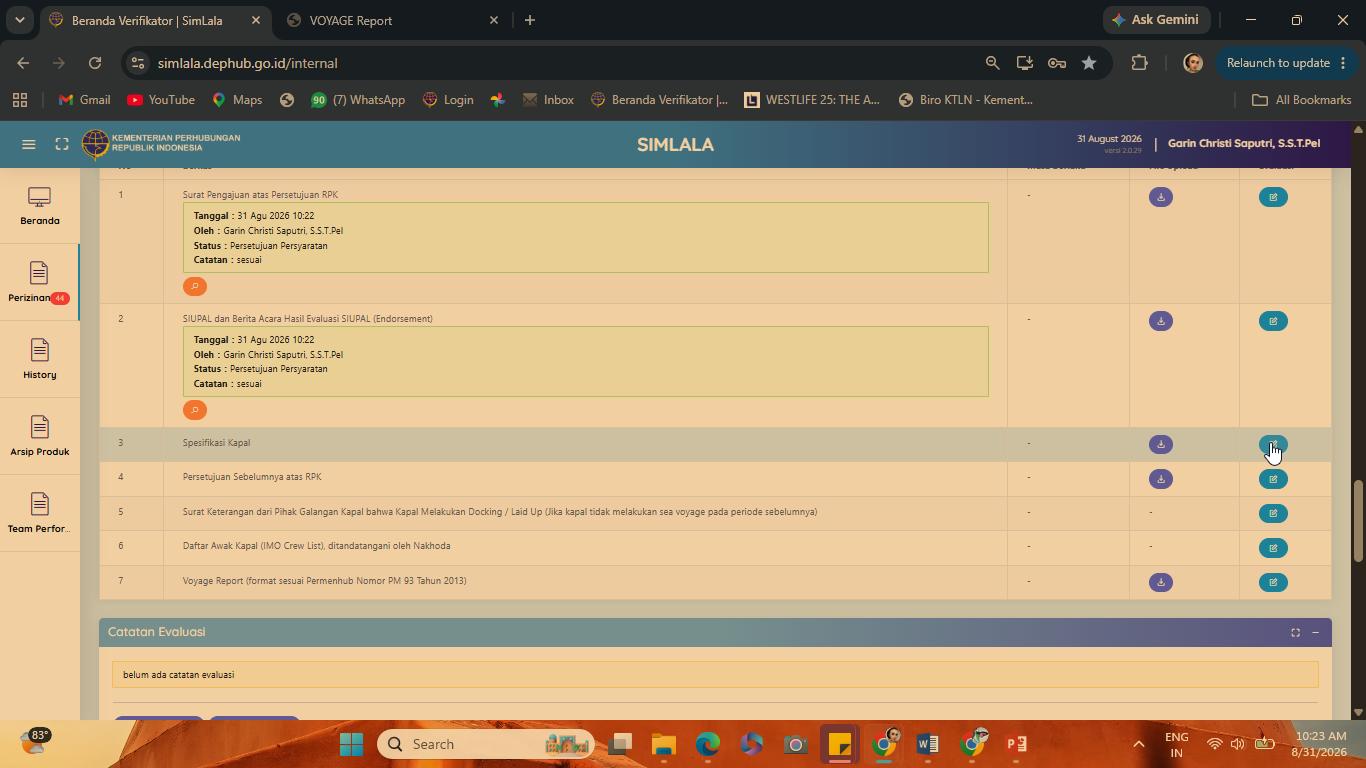Collapse the Catatan Evaluasi panel
The height and width of the screenshot is (768, 1366).
1315,632
